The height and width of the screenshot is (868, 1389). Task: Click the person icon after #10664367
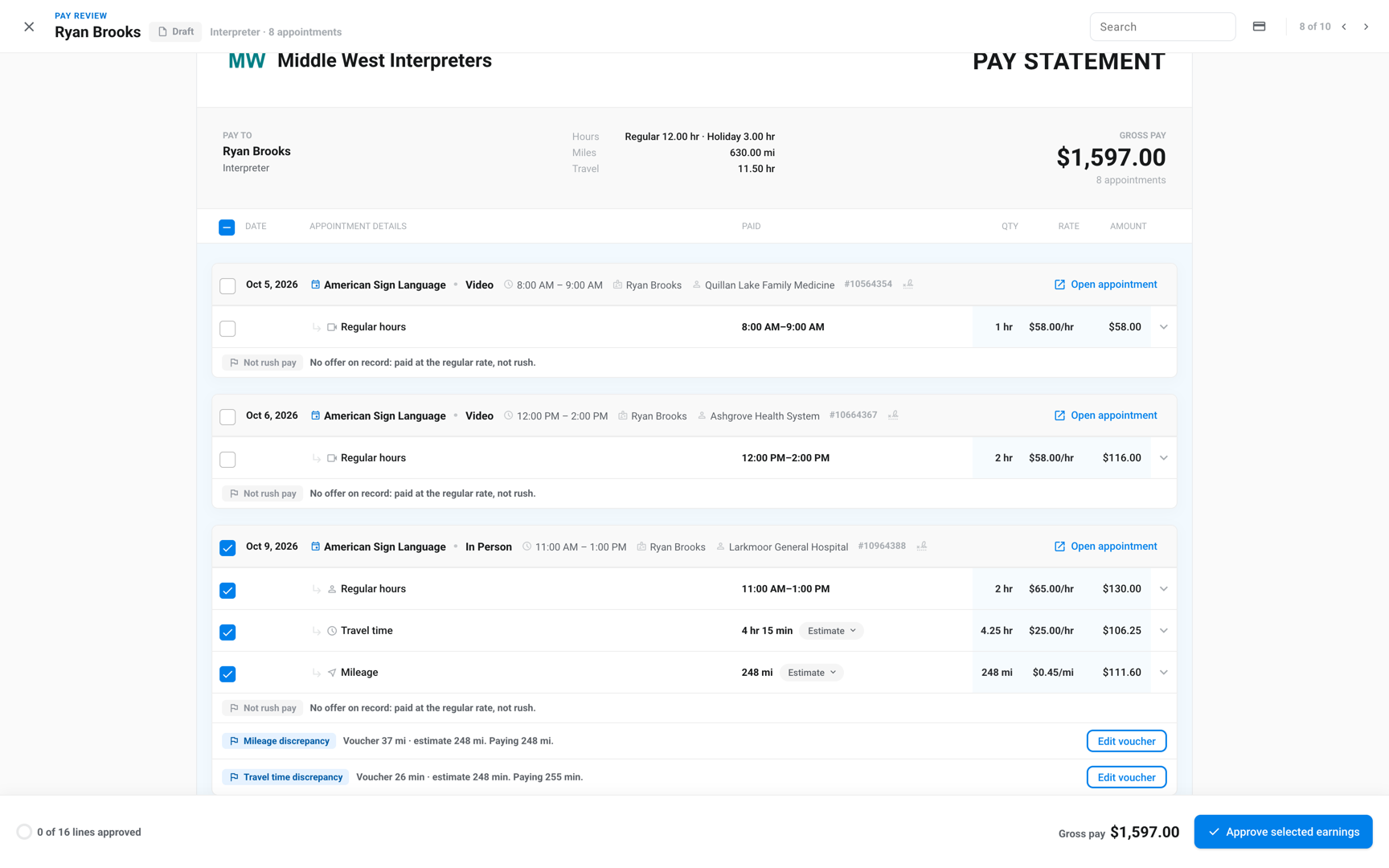tap(893, 416)
